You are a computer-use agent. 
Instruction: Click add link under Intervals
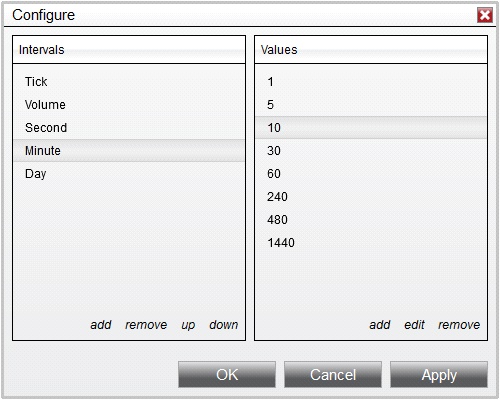tap(101, 325)
